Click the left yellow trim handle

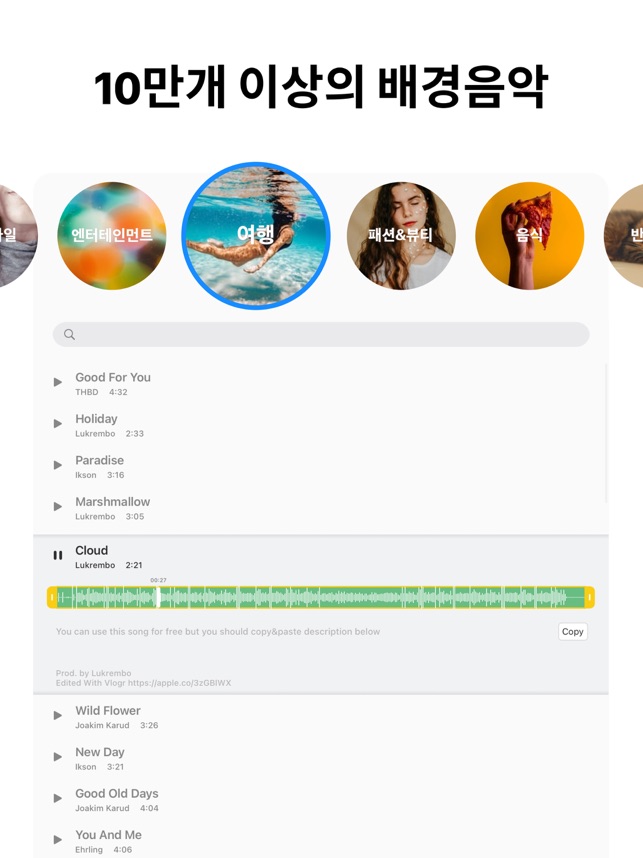click(52, 597)
